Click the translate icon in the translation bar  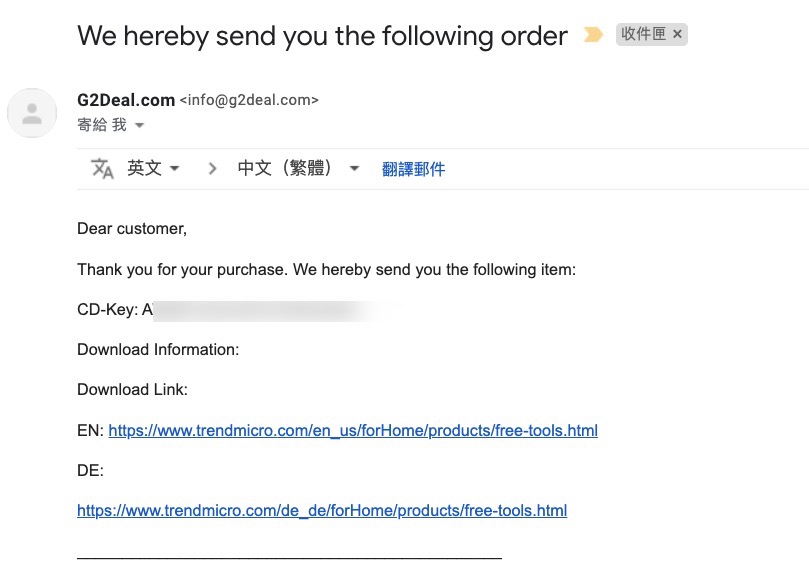coord(102,169)
